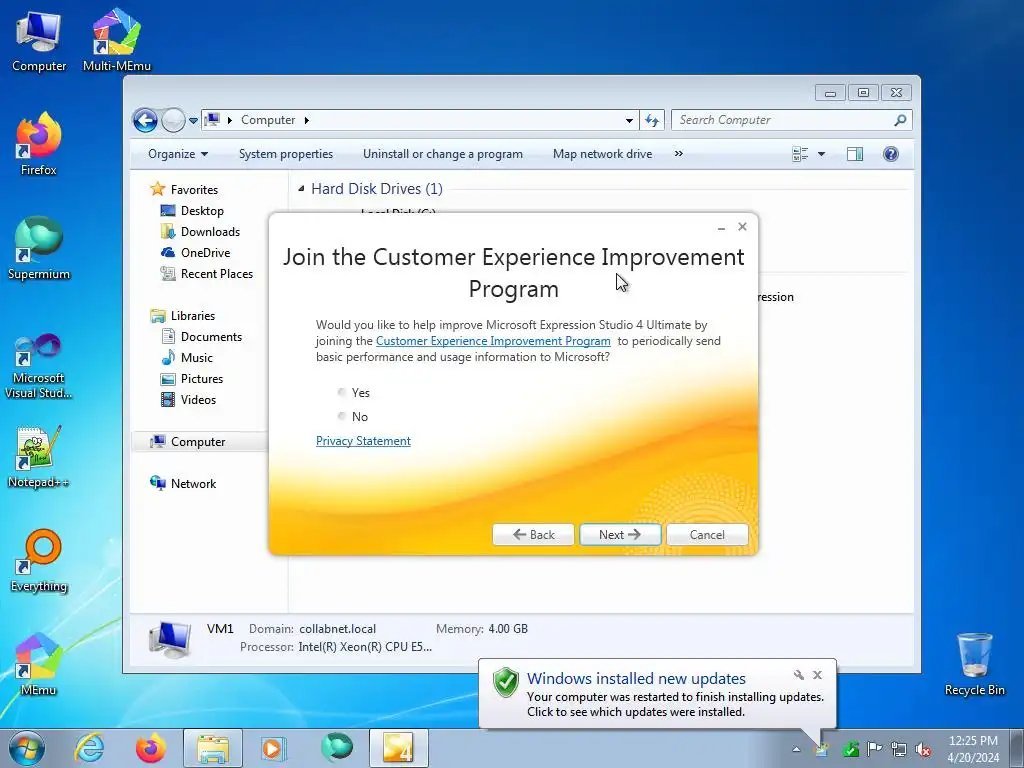The width and height of the screenshot is (1024, 768).
Task: Click Next in the setup dialog
Action: pos(620,534)
